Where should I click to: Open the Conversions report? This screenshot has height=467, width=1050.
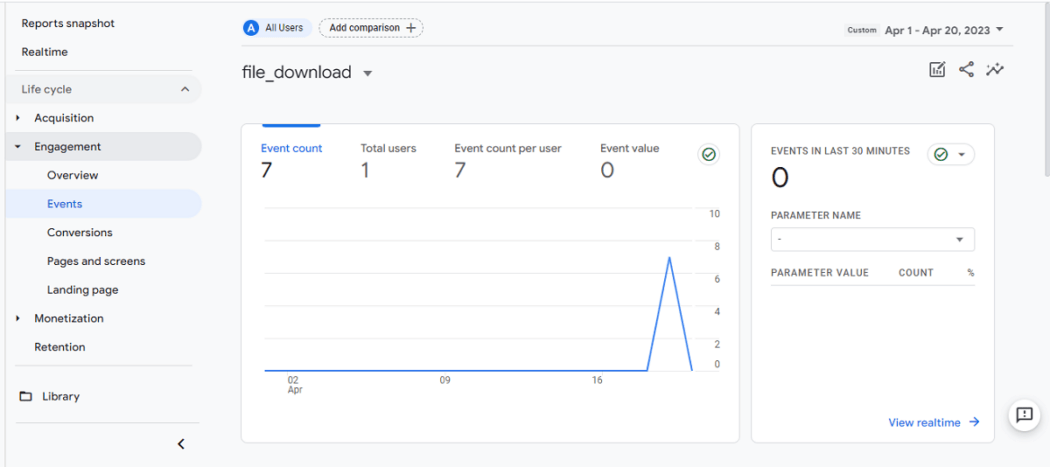coord(80,232)
